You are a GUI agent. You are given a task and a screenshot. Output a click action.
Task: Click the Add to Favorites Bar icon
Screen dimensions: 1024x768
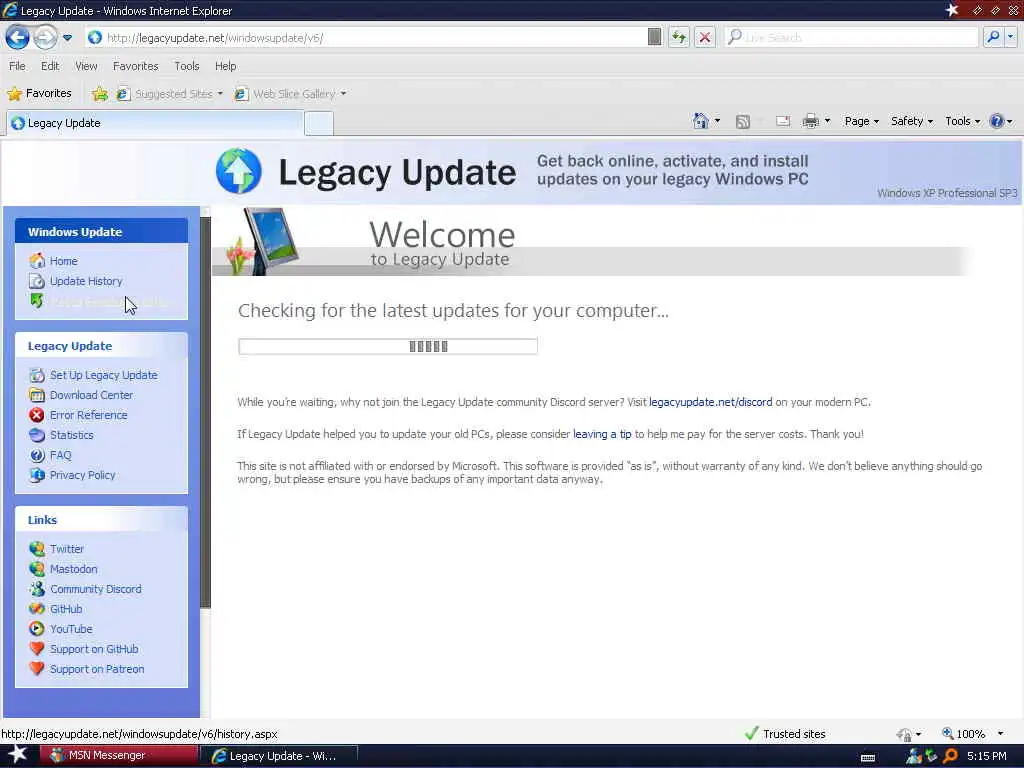(99, 94)
